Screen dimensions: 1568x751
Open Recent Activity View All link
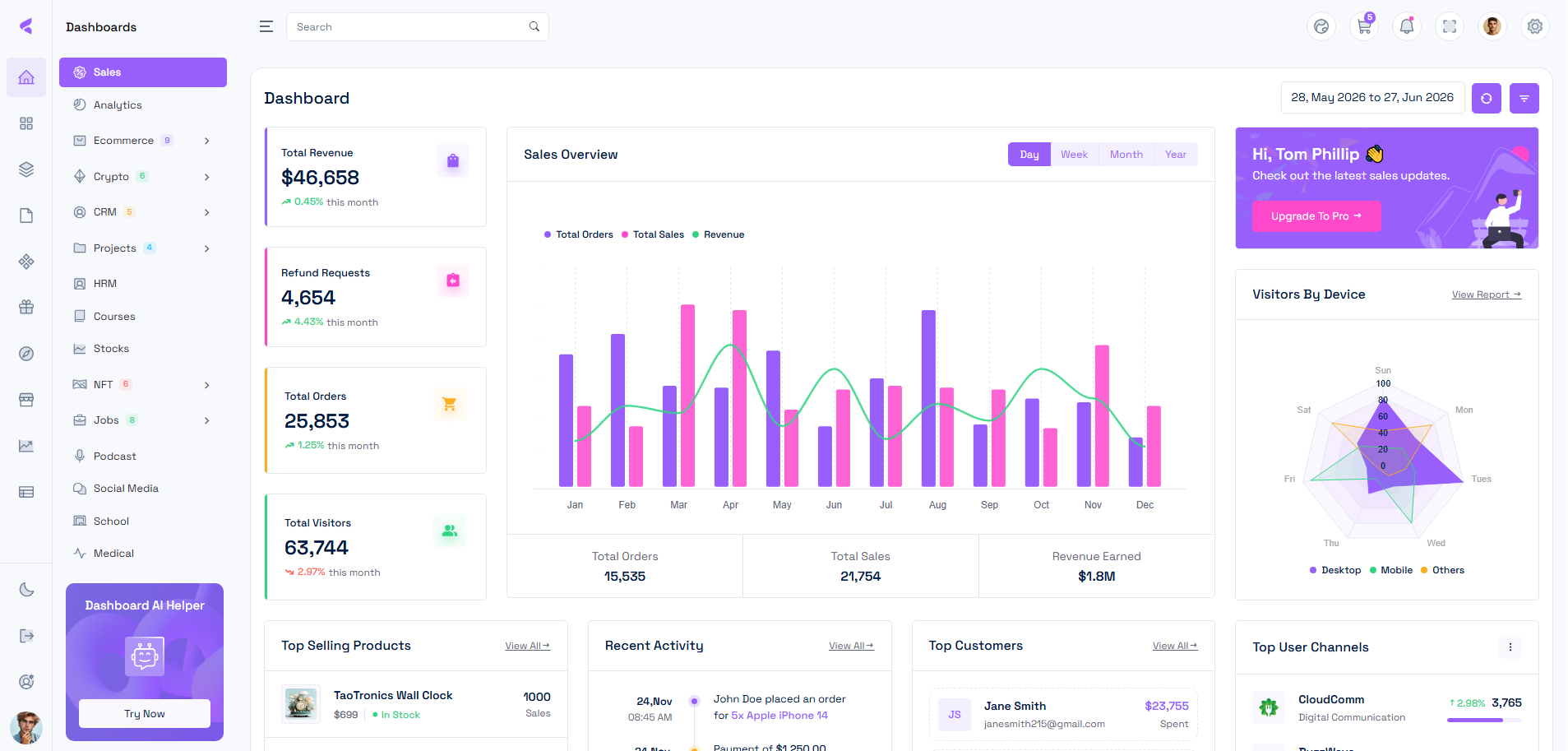point(852,646)
